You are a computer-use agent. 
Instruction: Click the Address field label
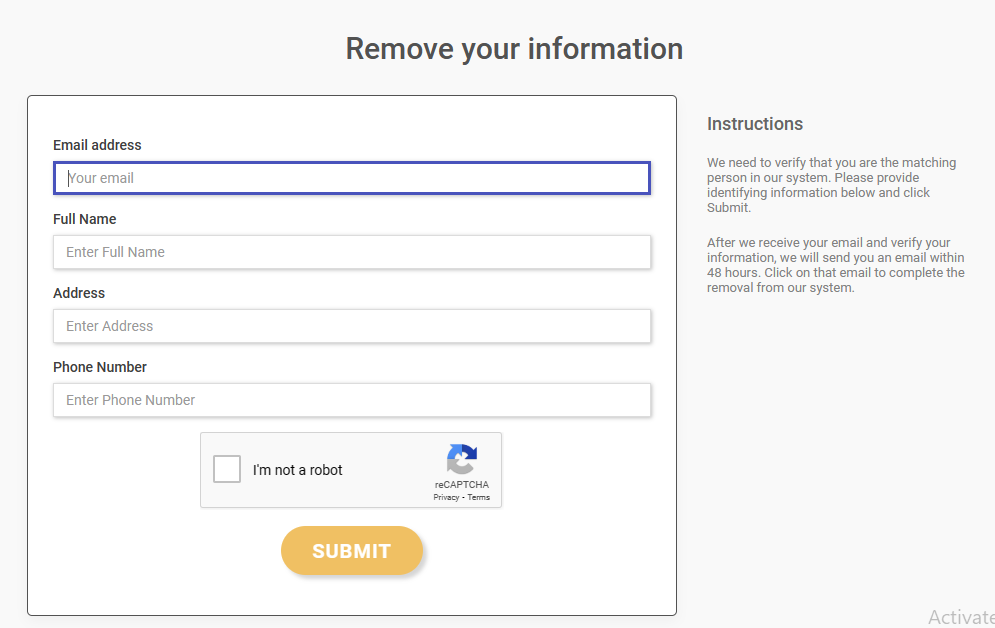[x=79, y=293]
